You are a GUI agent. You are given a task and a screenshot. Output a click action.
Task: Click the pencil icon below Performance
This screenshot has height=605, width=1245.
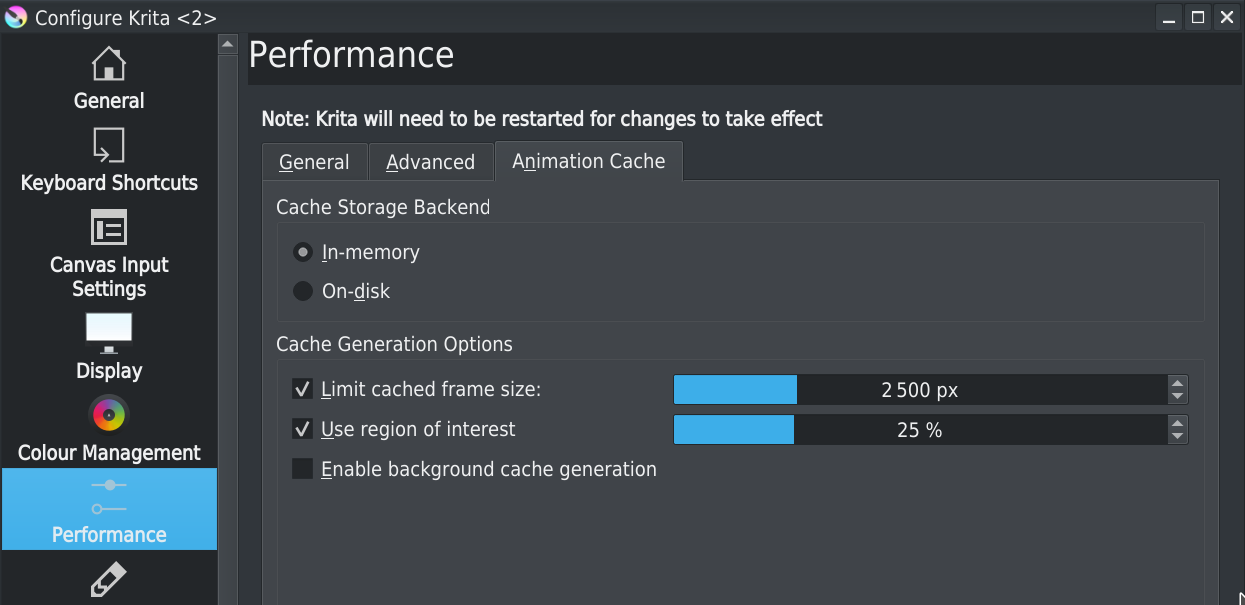(108, 580)
